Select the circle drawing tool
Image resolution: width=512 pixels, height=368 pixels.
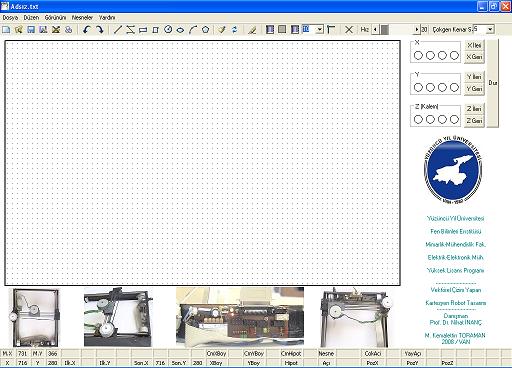coord(168,30)
